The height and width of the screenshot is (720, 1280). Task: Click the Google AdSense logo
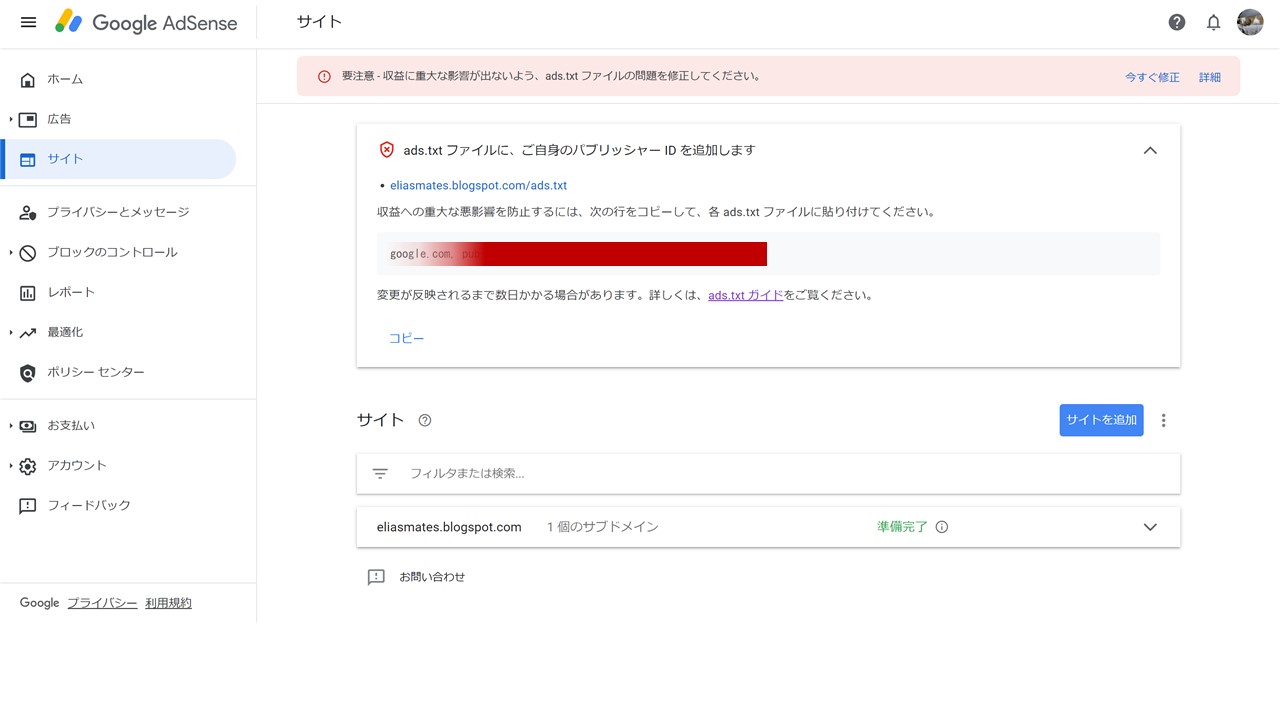(146, 22)
